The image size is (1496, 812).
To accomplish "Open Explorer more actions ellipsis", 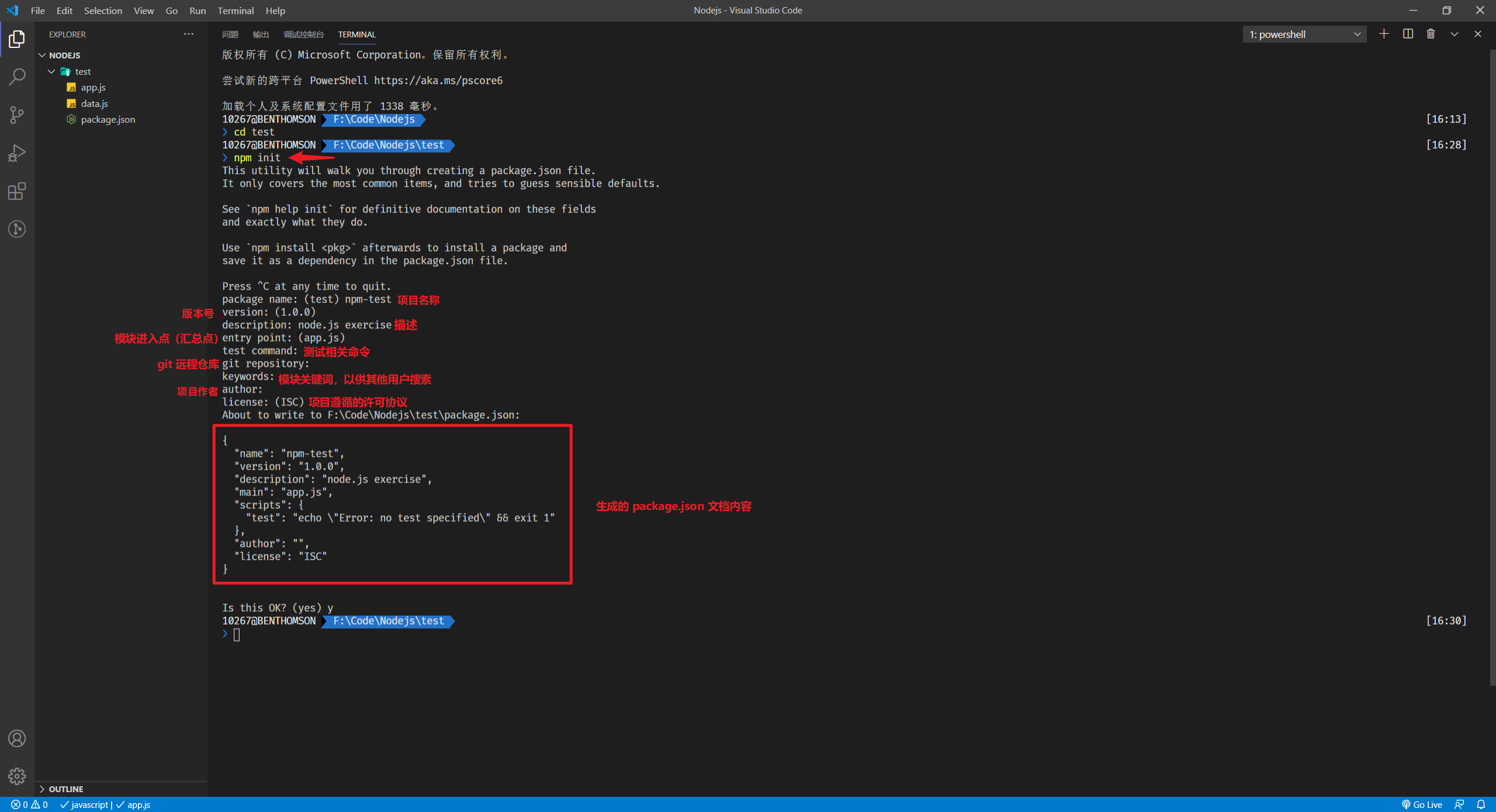I will point(188,34).
